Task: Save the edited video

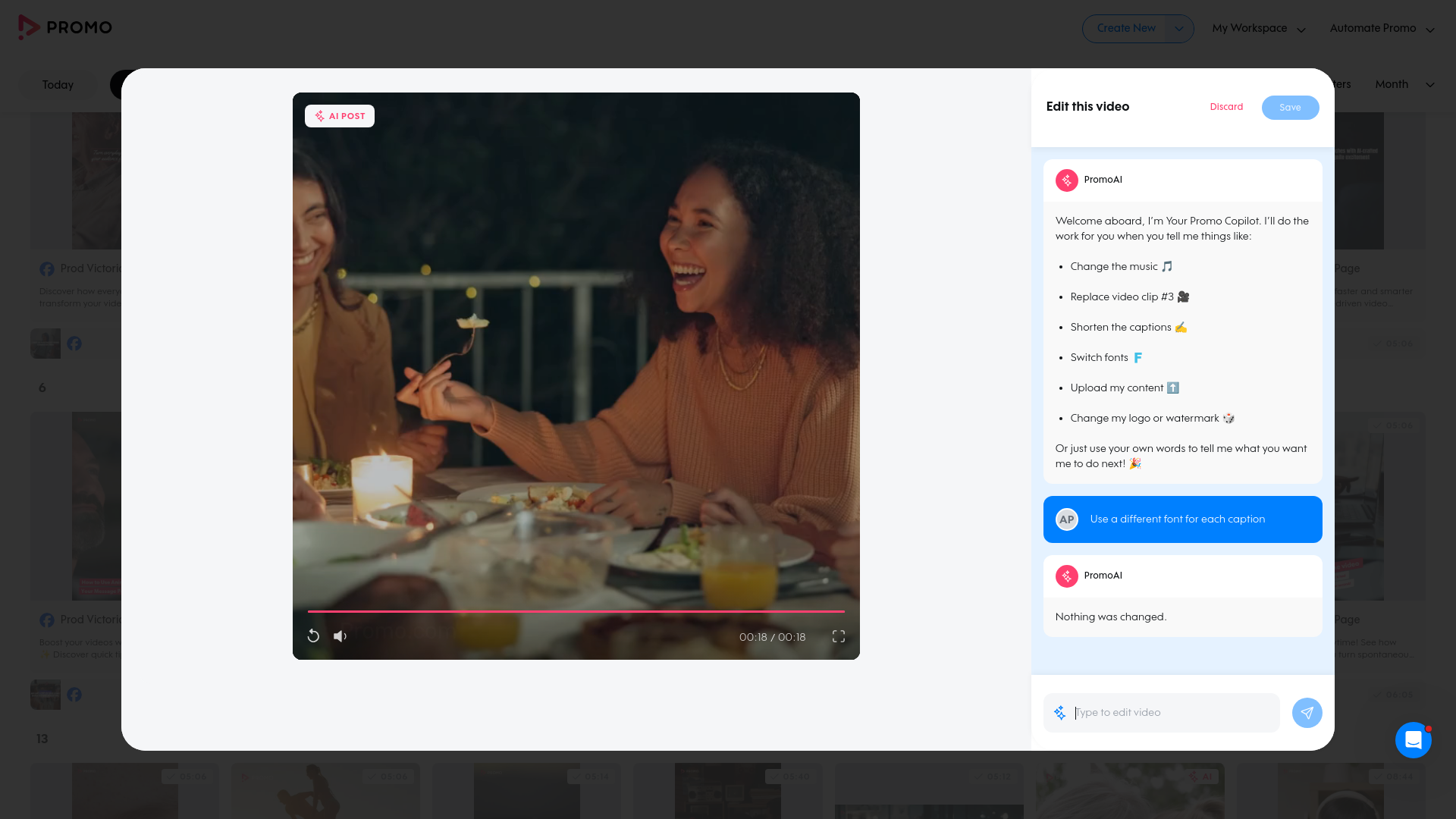Action: click(x=1290, y=108)
